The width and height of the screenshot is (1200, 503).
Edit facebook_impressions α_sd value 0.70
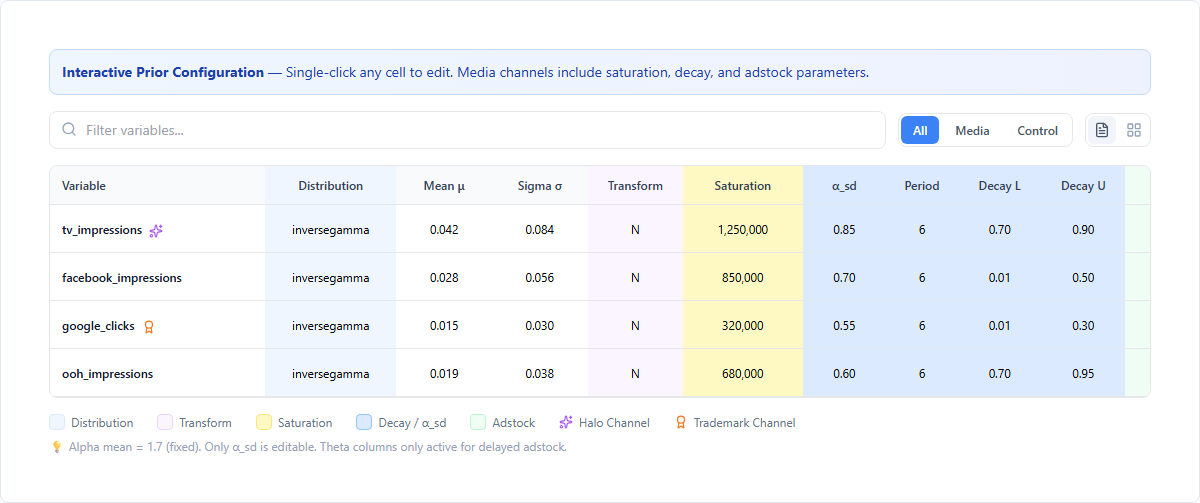pyautogui.click(x=844, y=278)
